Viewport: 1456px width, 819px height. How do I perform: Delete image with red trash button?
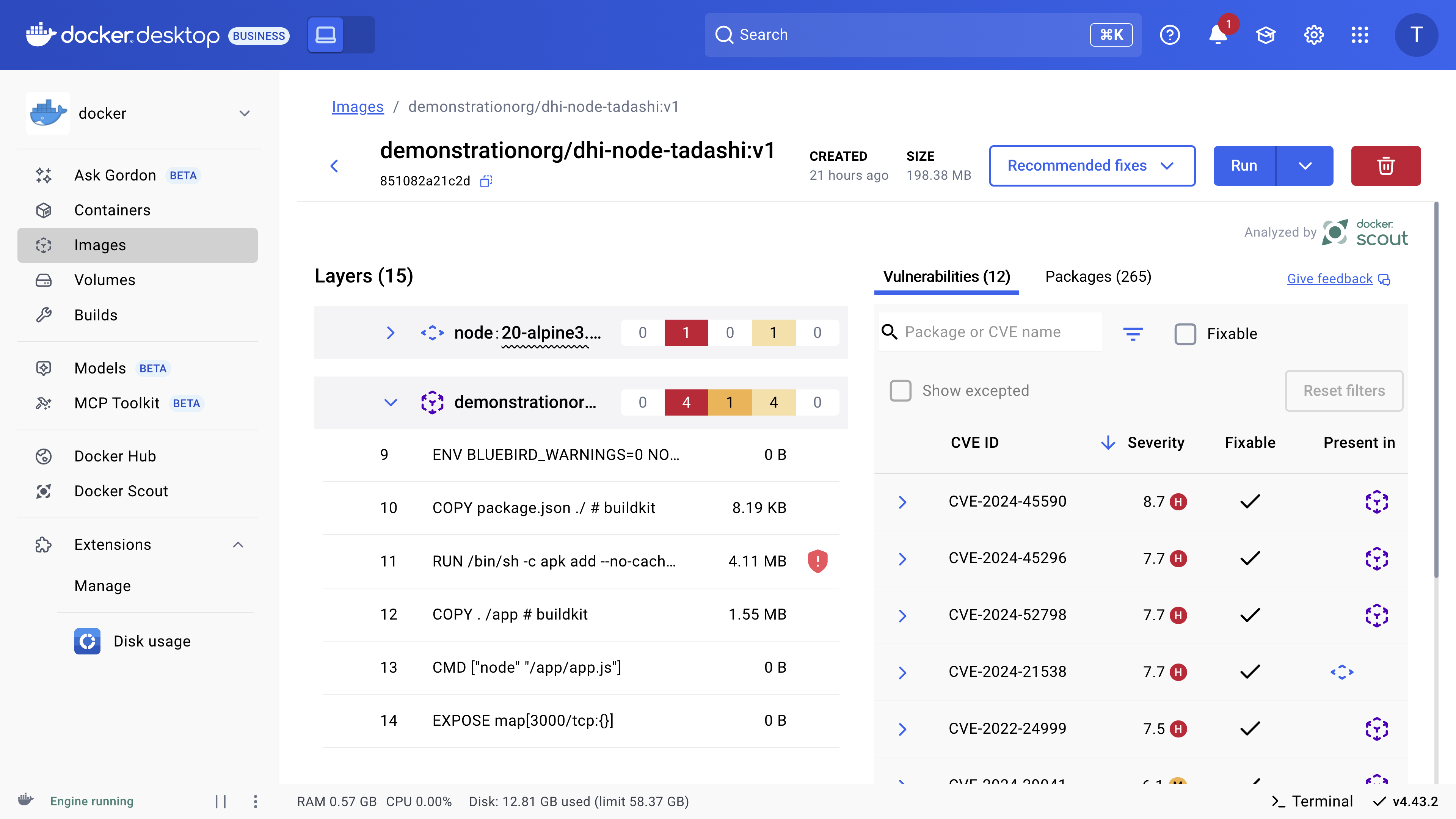pyautogui.click(x=1385, y=166)
